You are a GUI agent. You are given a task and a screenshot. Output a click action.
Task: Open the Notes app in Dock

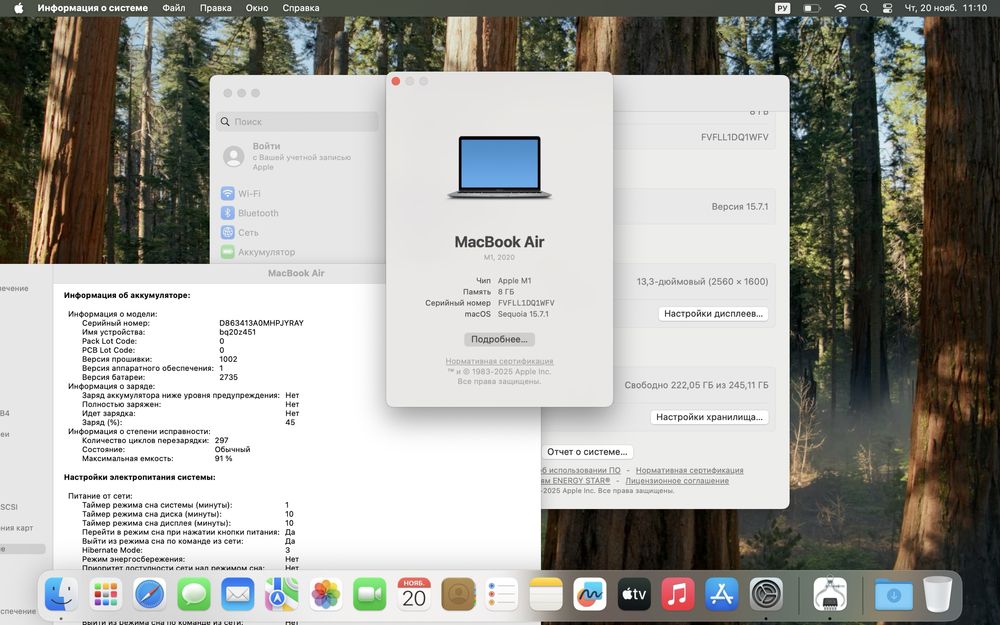(546, 595)
